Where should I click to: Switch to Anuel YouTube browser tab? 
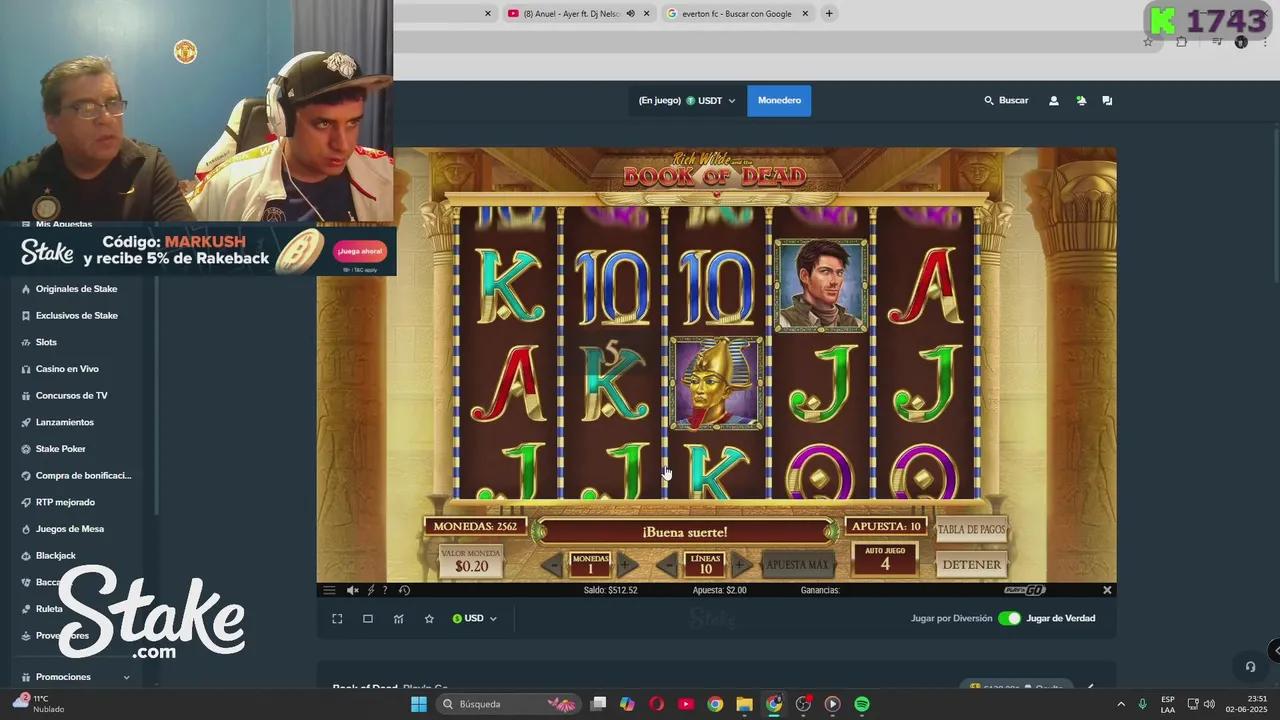point(570,14)
